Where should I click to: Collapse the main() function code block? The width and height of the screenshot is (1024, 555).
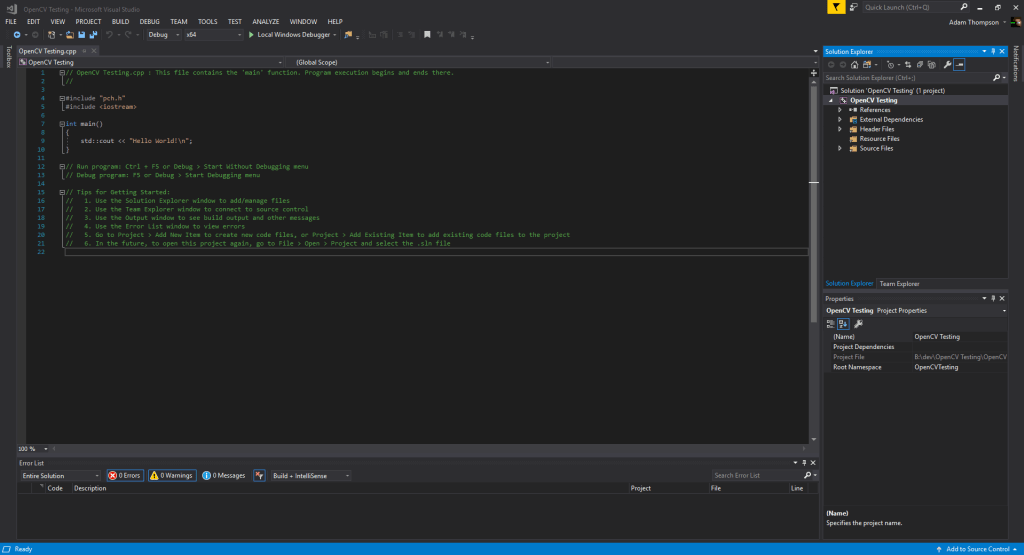click(x=62, y=124)
